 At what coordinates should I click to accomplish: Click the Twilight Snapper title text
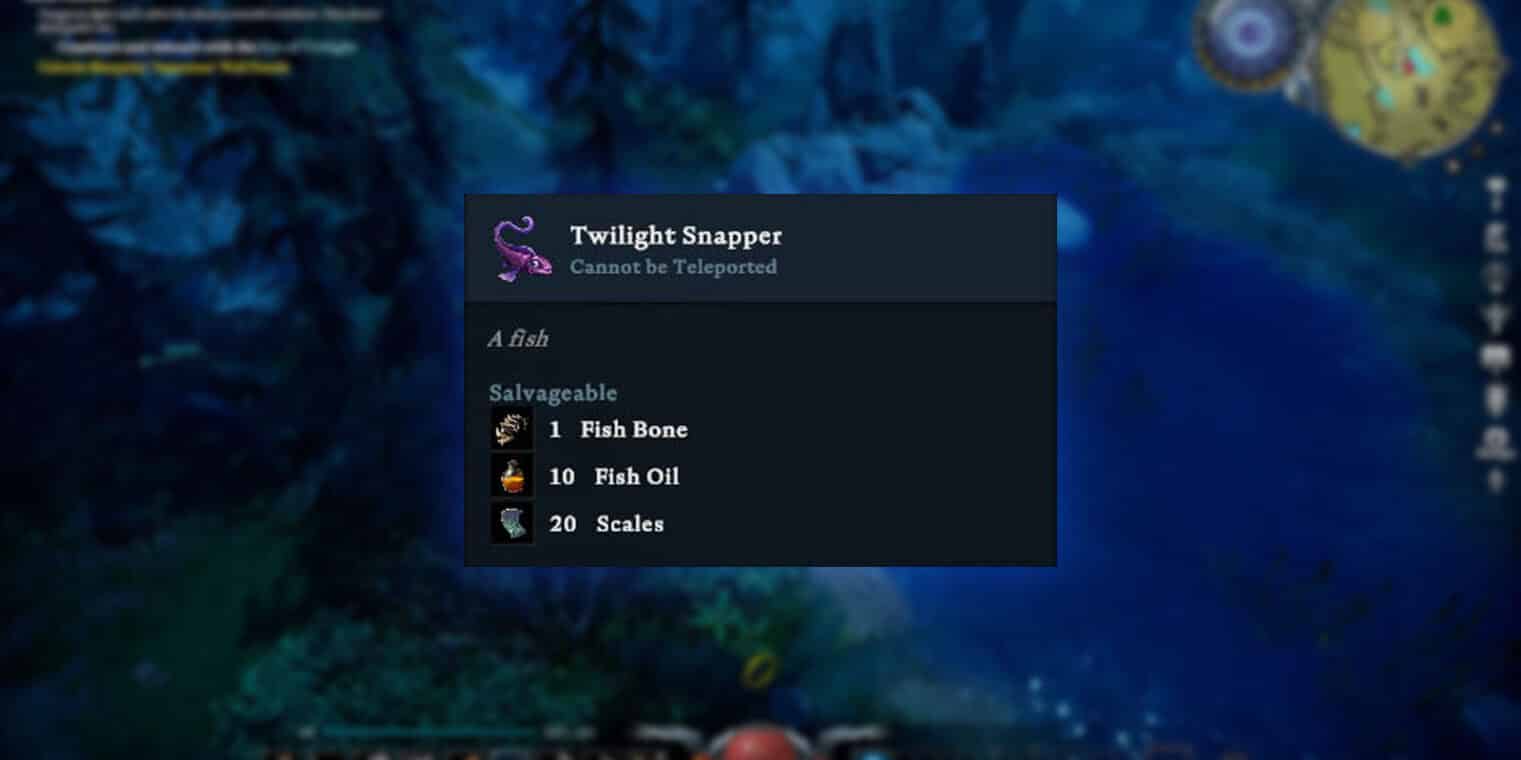676,236
